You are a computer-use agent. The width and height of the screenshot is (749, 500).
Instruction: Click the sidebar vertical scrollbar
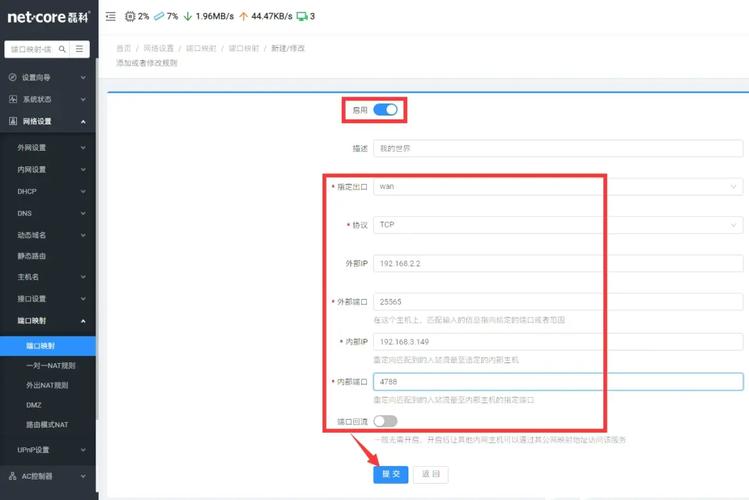[x=97, y=239]
